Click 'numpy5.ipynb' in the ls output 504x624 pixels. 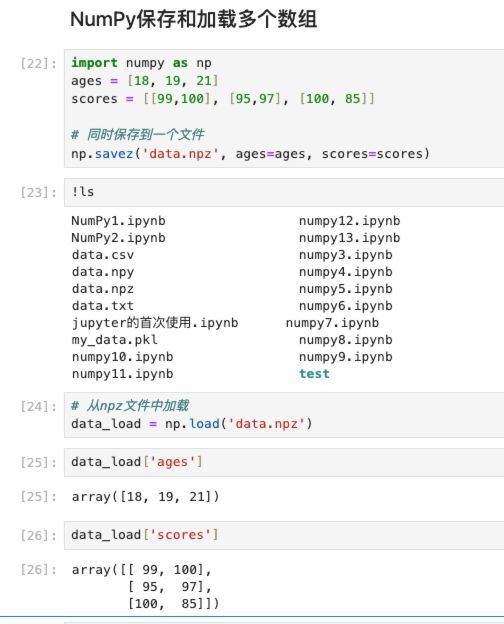346,289
